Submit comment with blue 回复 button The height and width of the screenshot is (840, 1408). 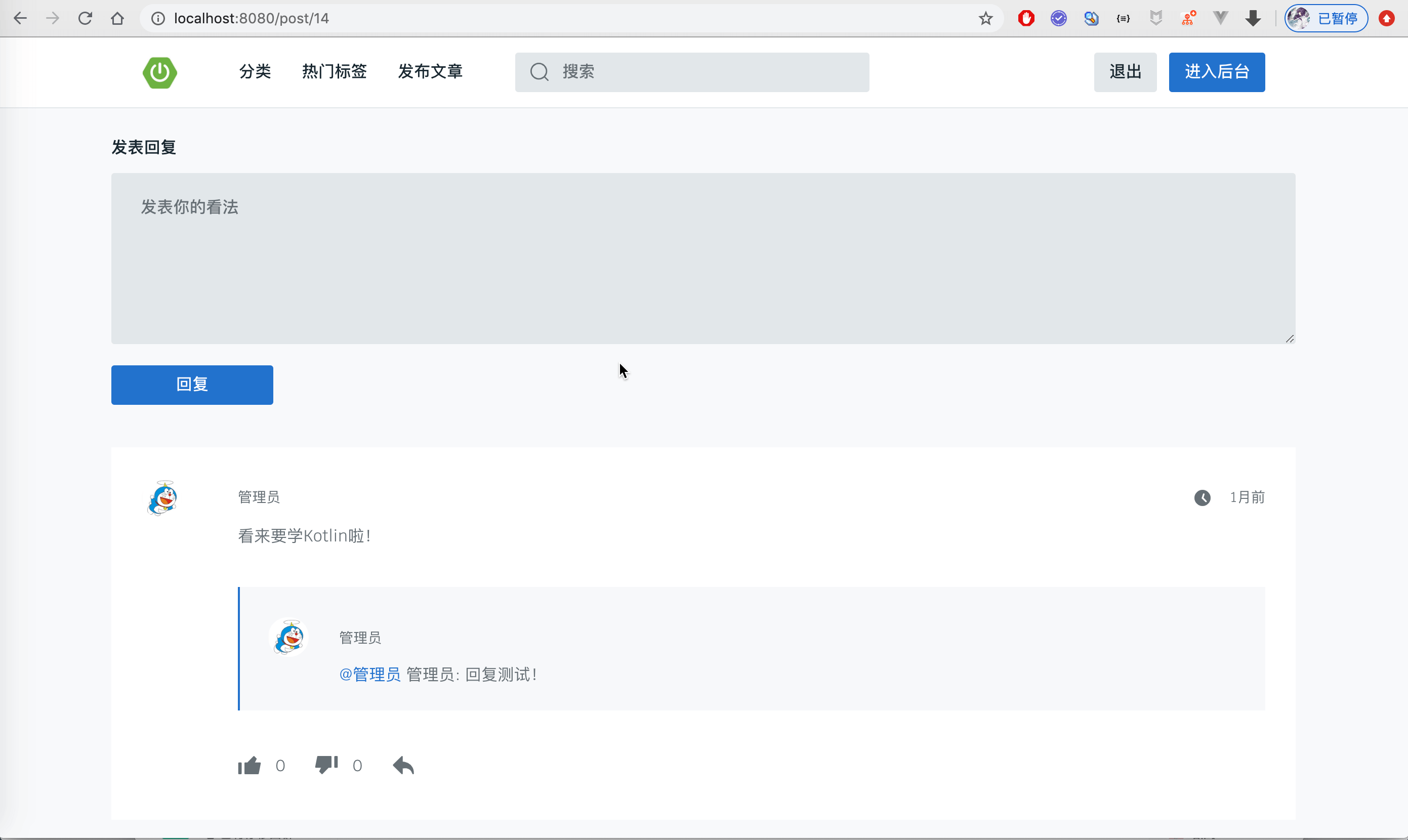192,385
